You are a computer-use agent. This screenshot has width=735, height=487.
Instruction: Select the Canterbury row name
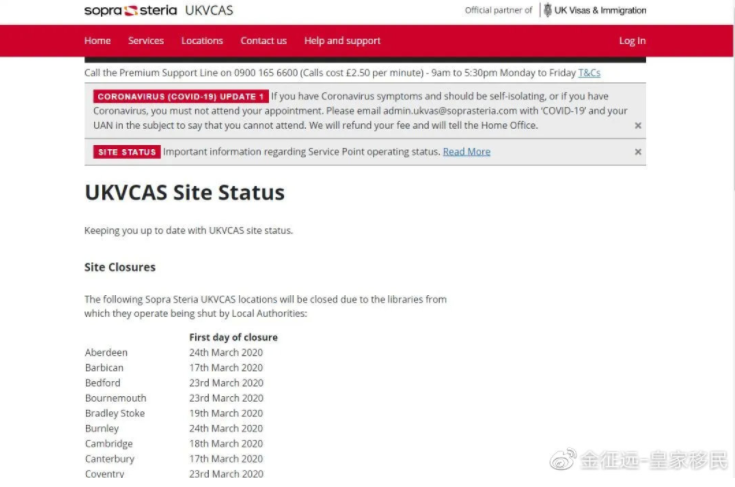[110, 458]
